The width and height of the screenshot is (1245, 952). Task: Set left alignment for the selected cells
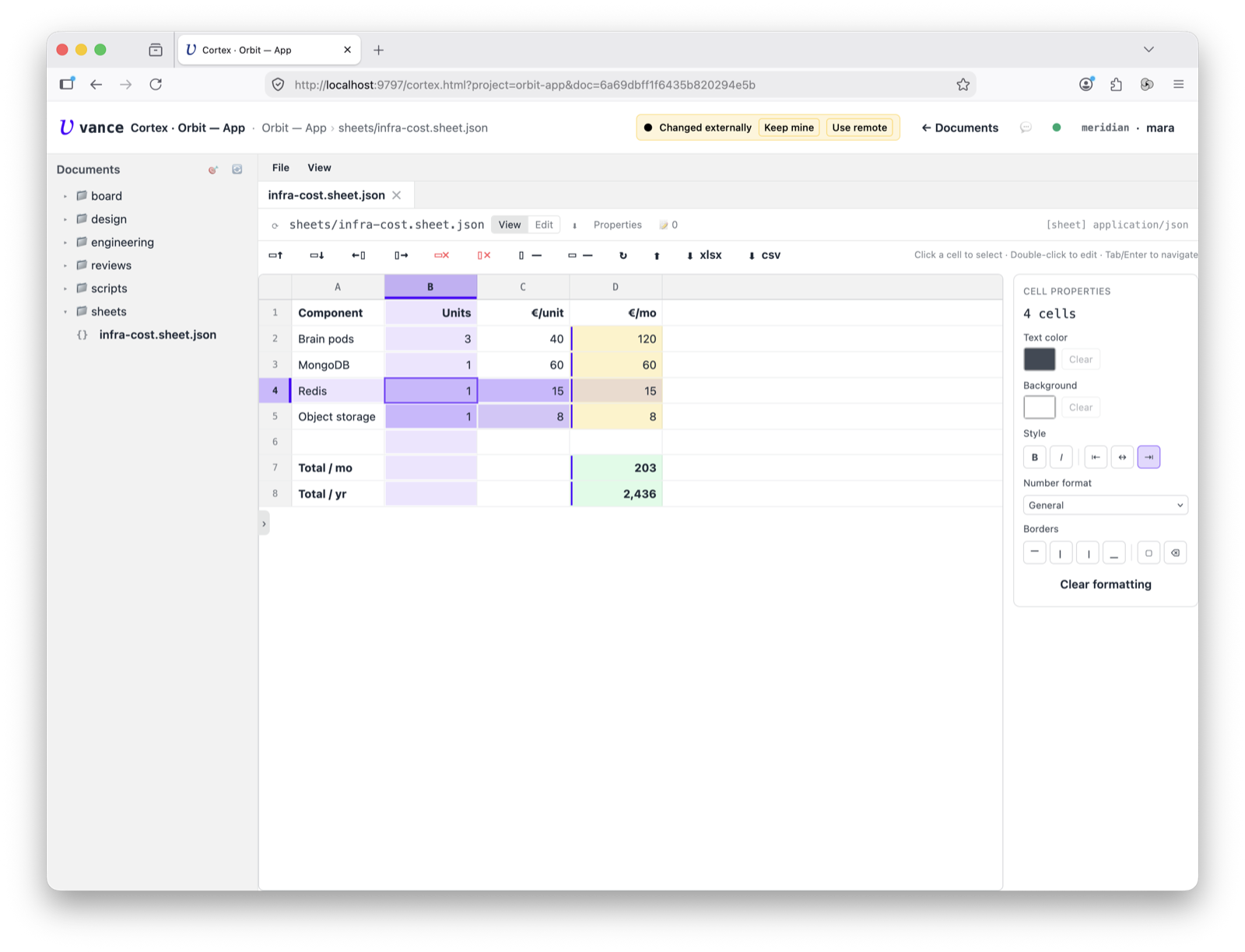coord(1096,457)
